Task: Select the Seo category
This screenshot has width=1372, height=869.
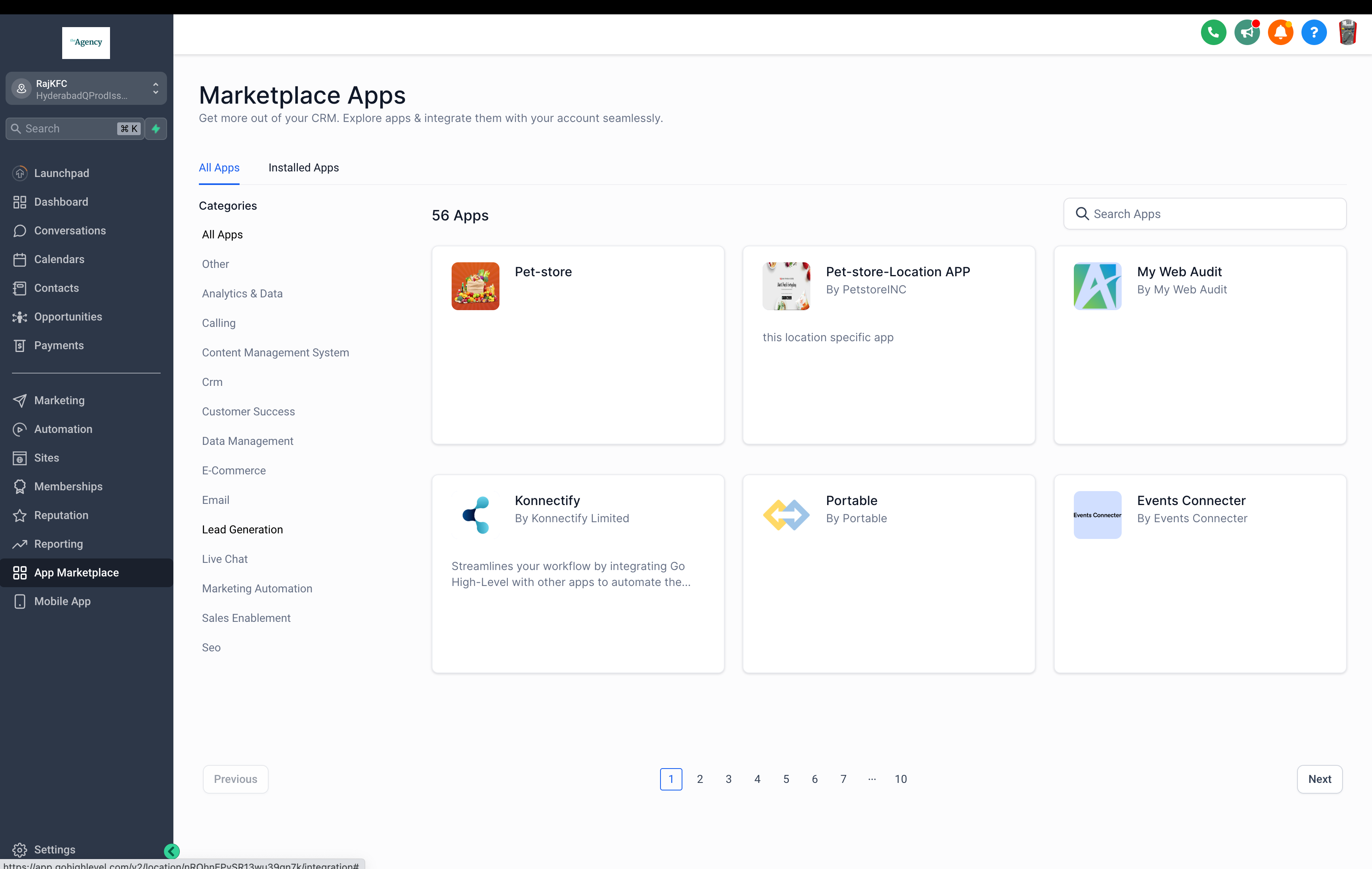Action: [x=211, y=647]
